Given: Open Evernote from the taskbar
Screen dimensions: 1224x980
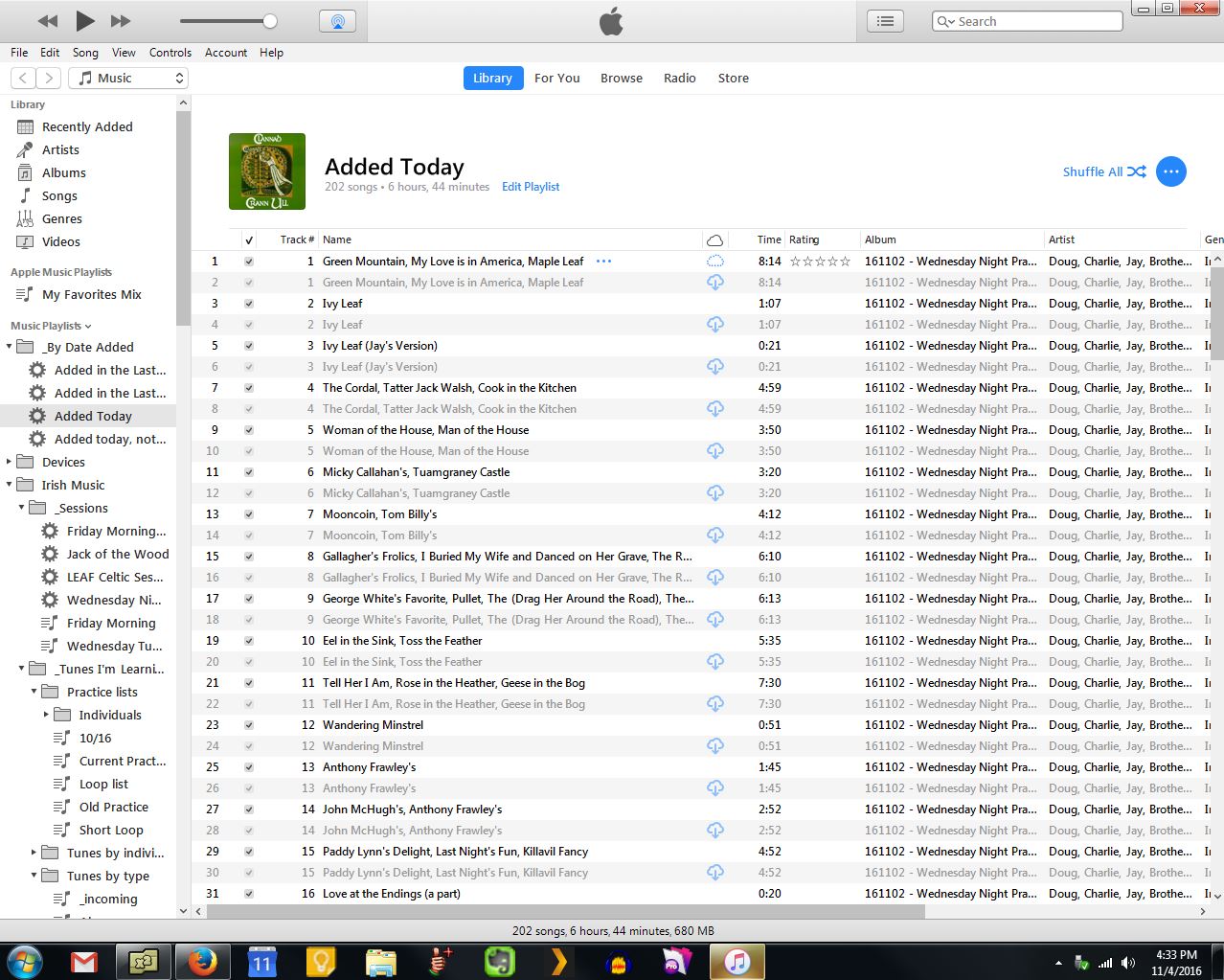Looking at the screenshot, I should coord(499,961).
